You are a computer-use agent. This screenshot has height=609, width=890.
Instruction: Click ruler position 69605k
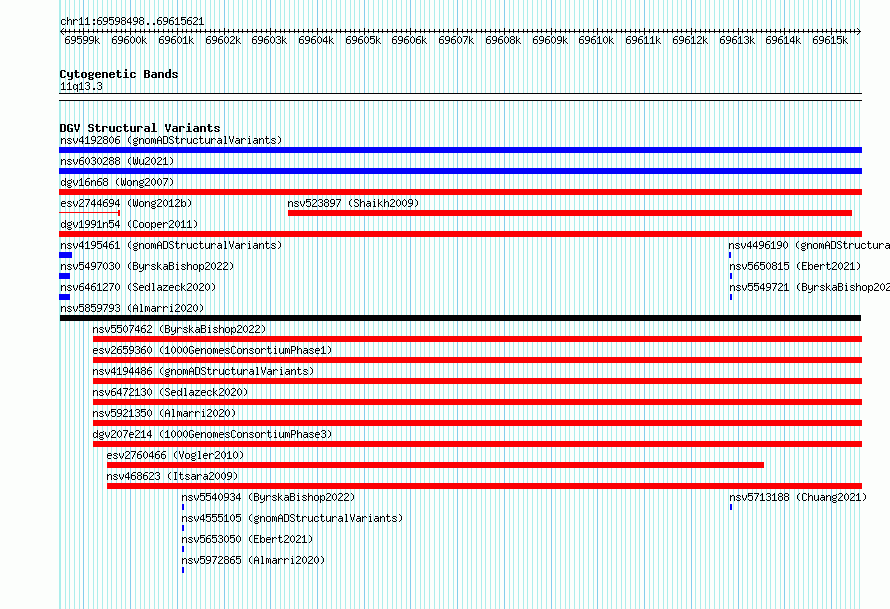363,40
